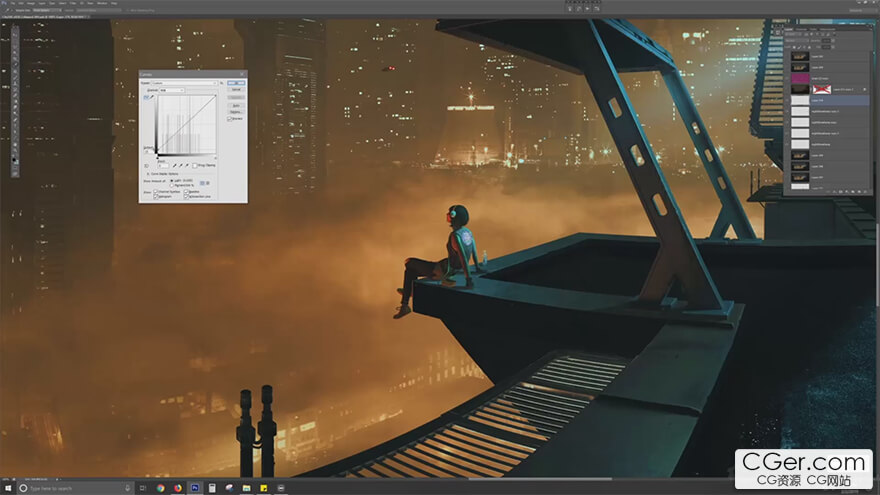The width and height of the screenshot is (880, 495).
Task: Confirm Curves with the OK button
Action: (x=236, y=83)
